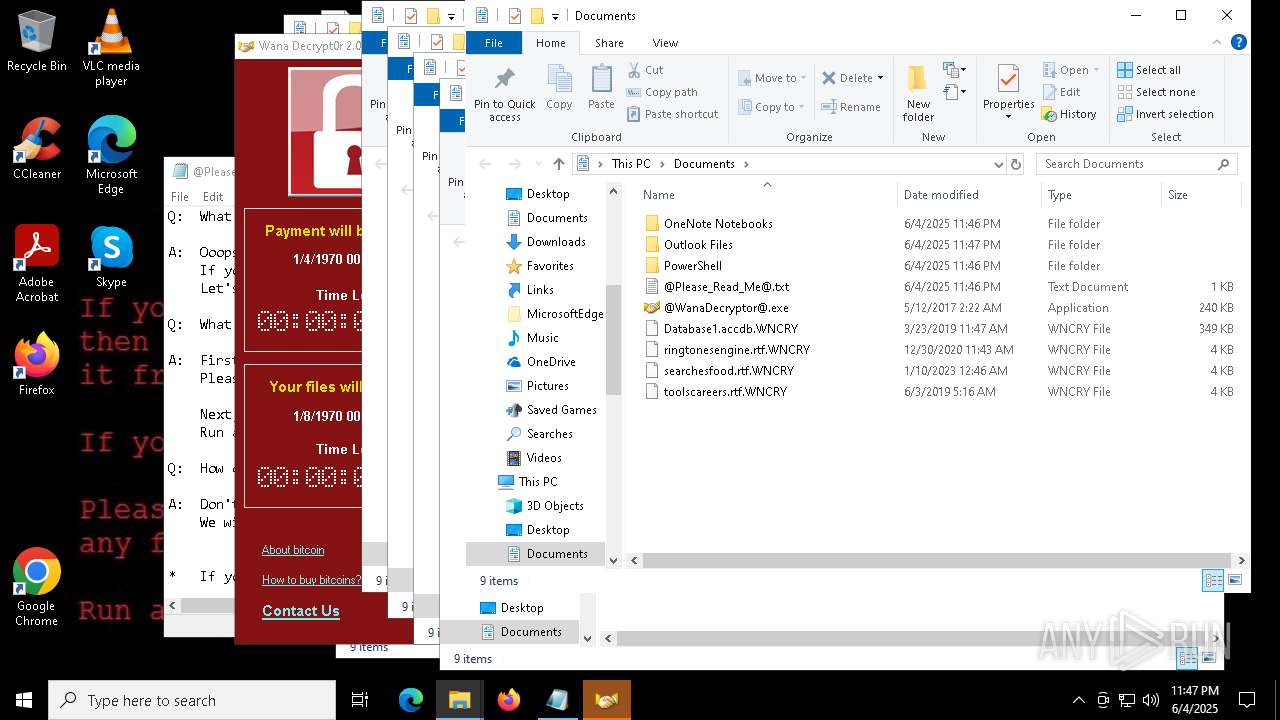This screenshot has height=720, width=1280.
Task: Click Type here to search box
Action: (192, 700)
